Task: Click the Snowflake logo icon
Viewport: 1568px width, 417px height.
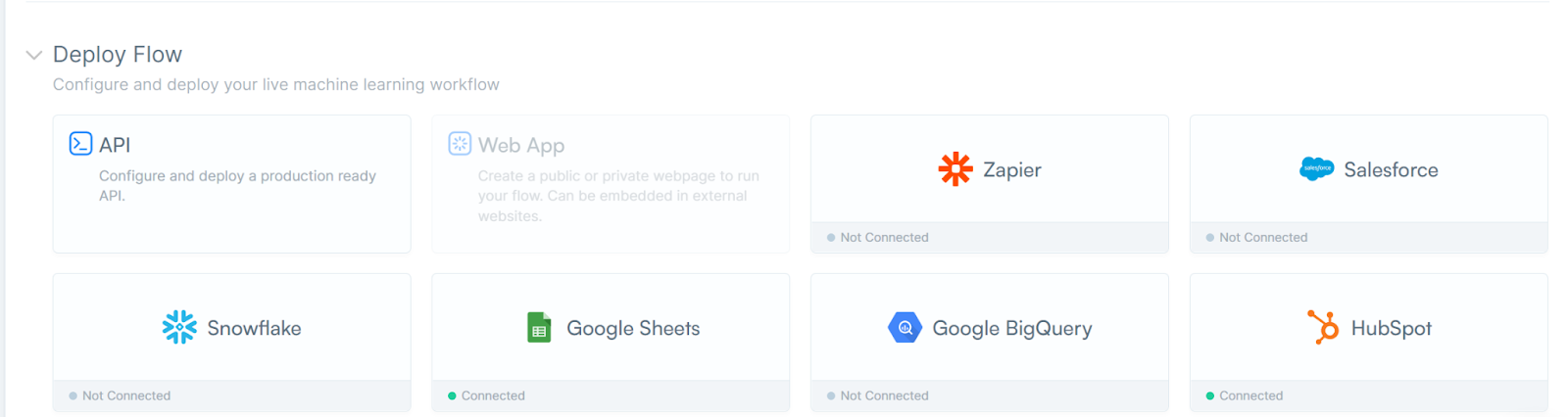Action: (x=179, y=328)
